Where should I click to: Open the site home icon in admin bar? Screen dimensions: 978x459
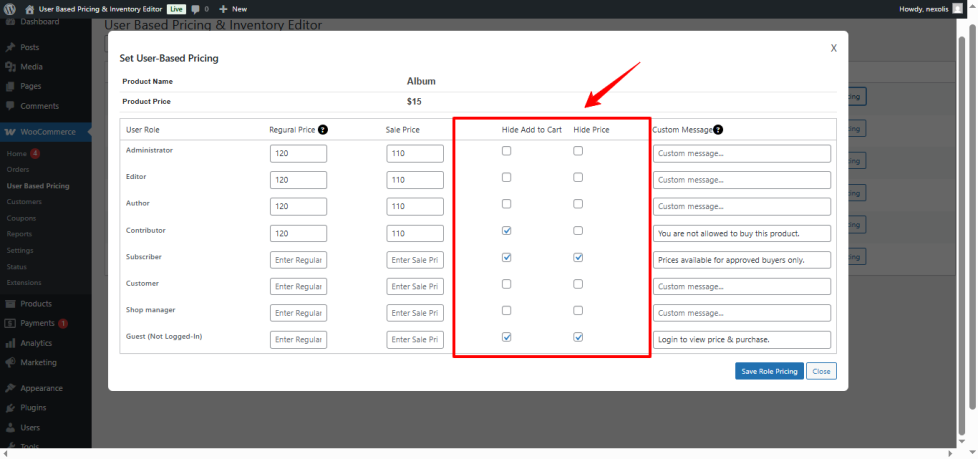(29, 9)
